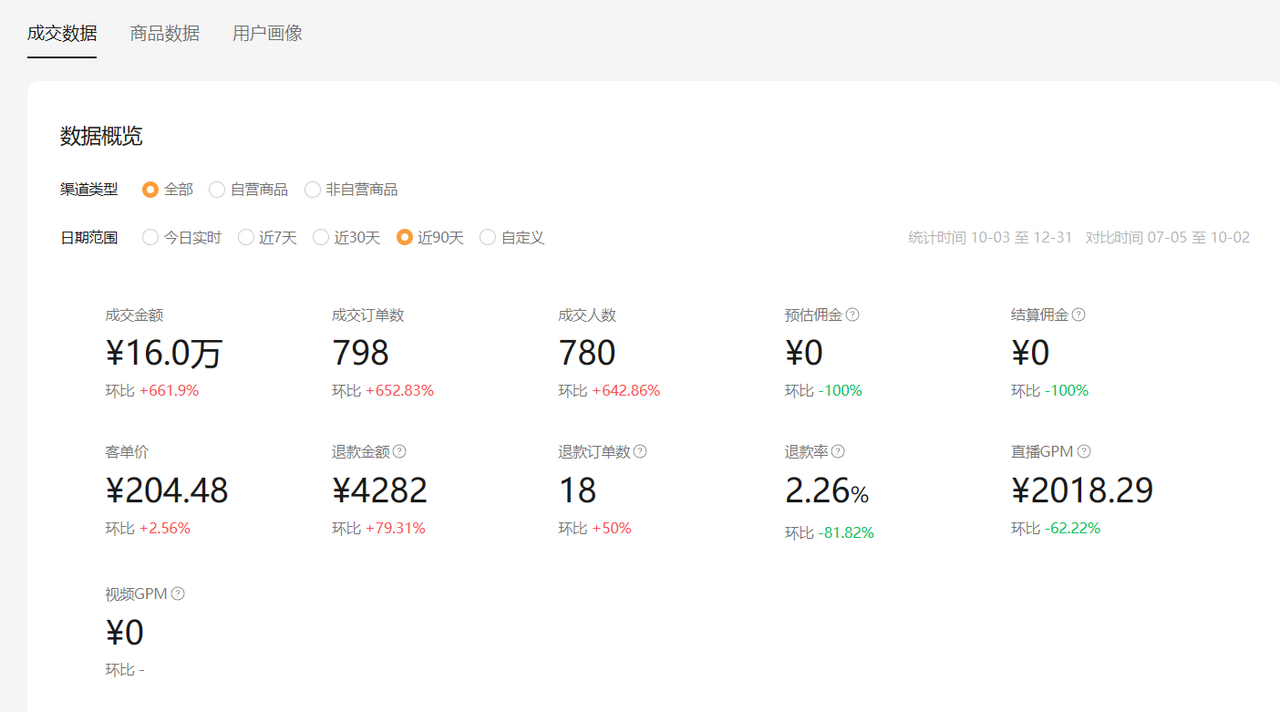Click help icon next to 预估佣金
The image size is (1280, 712).
pos(852,315)
